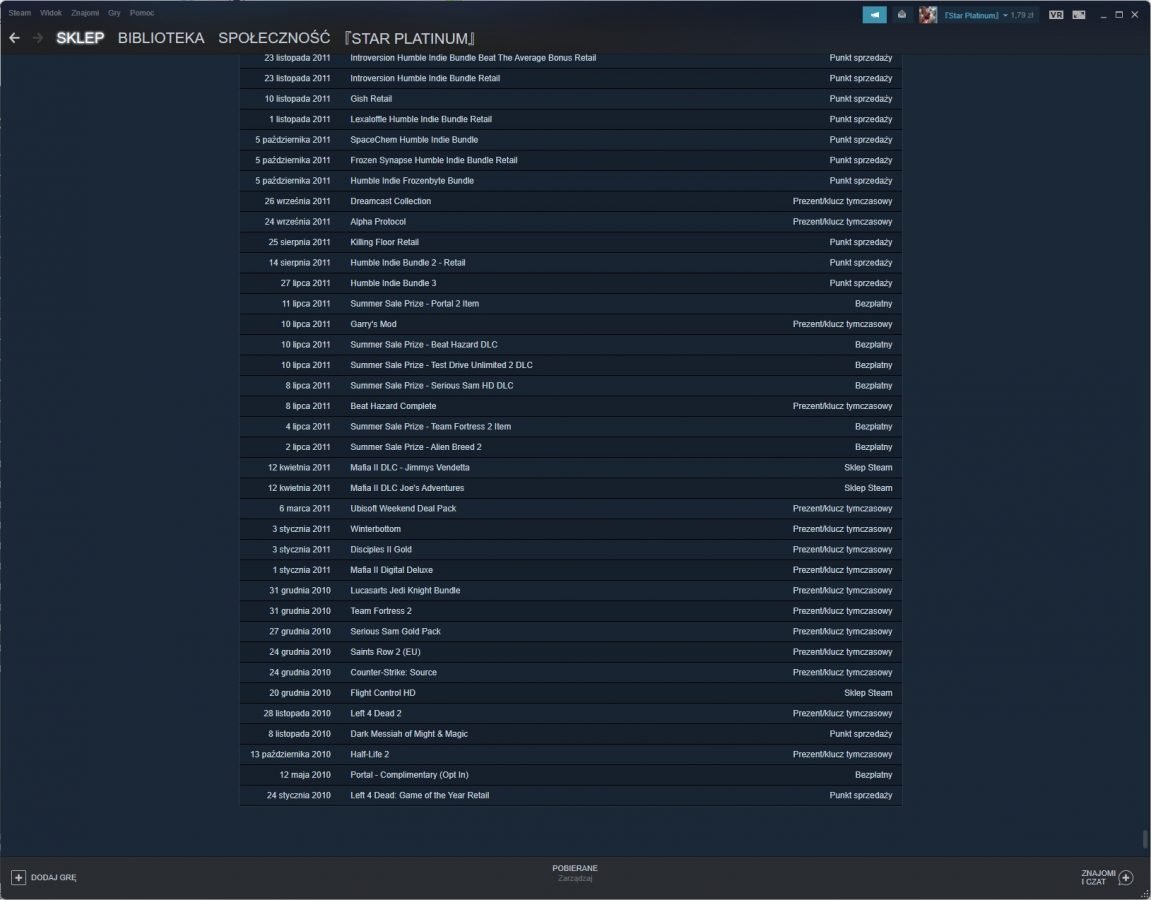
Task: Open the Widok menu
Action: click(x=51, y=13)
